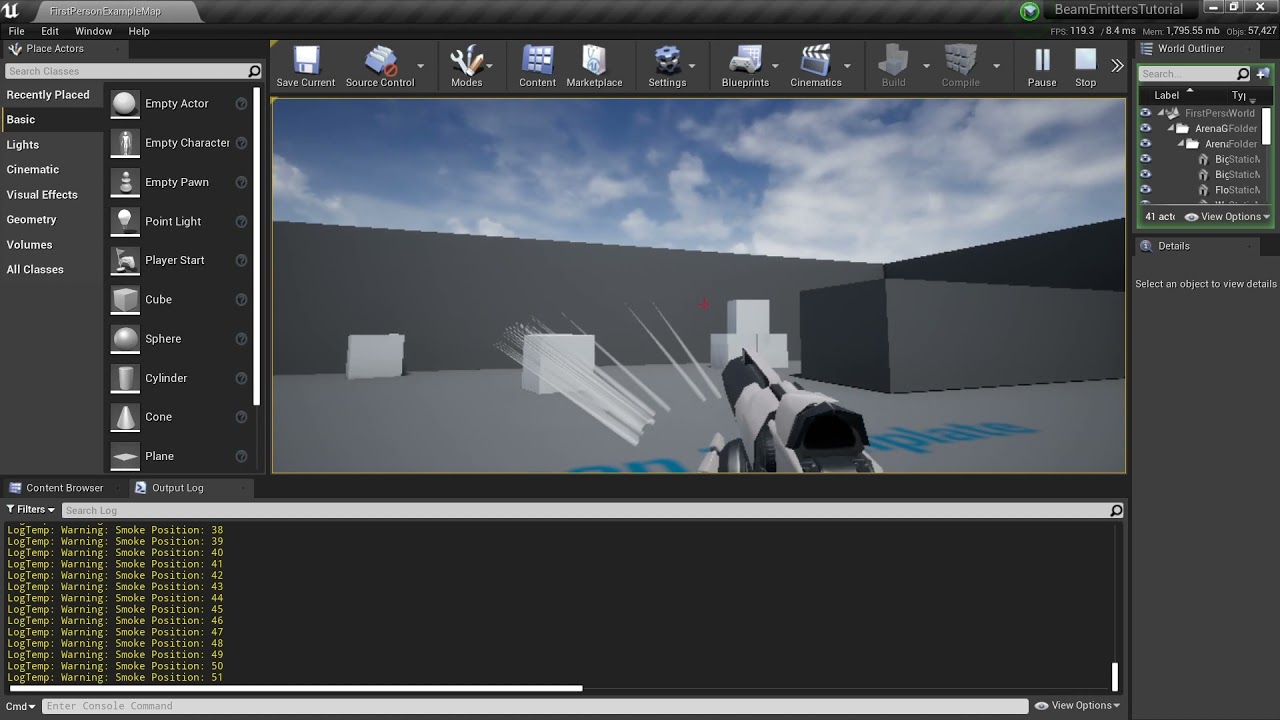1280x720 pixels.
Task: Click the greyed-out Compile toolbar icon
Action: tap(961, 60)
